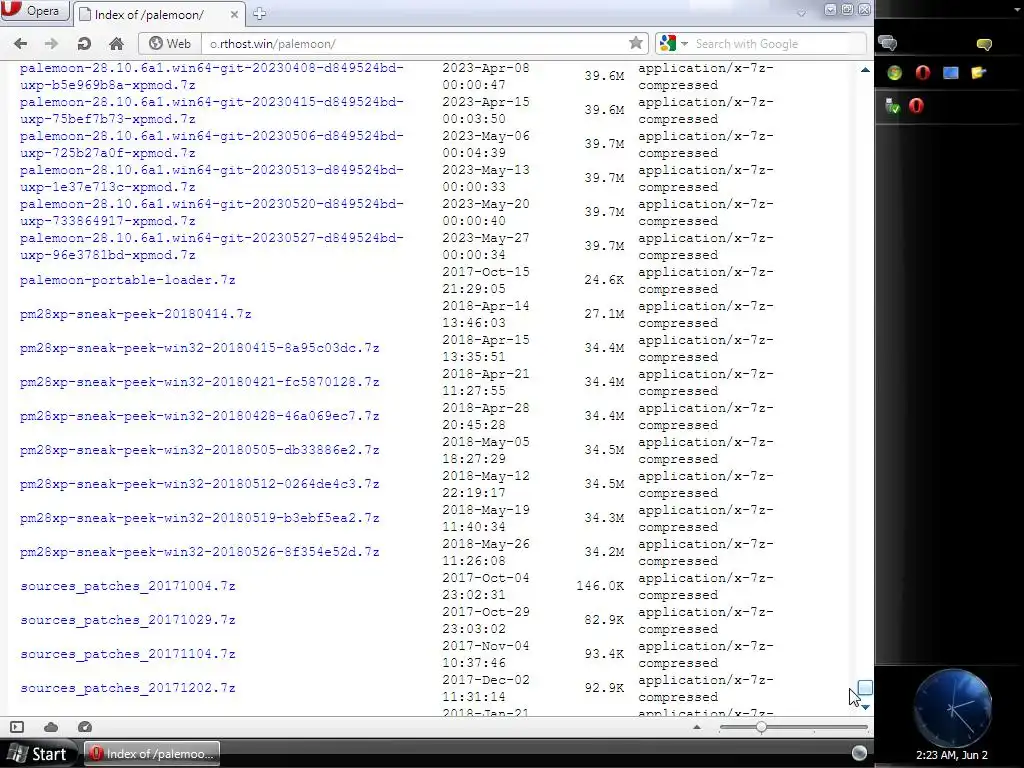Go forward to the next page
The width and height of the screenshot is (1024, 768).
[x=51, y=44]
